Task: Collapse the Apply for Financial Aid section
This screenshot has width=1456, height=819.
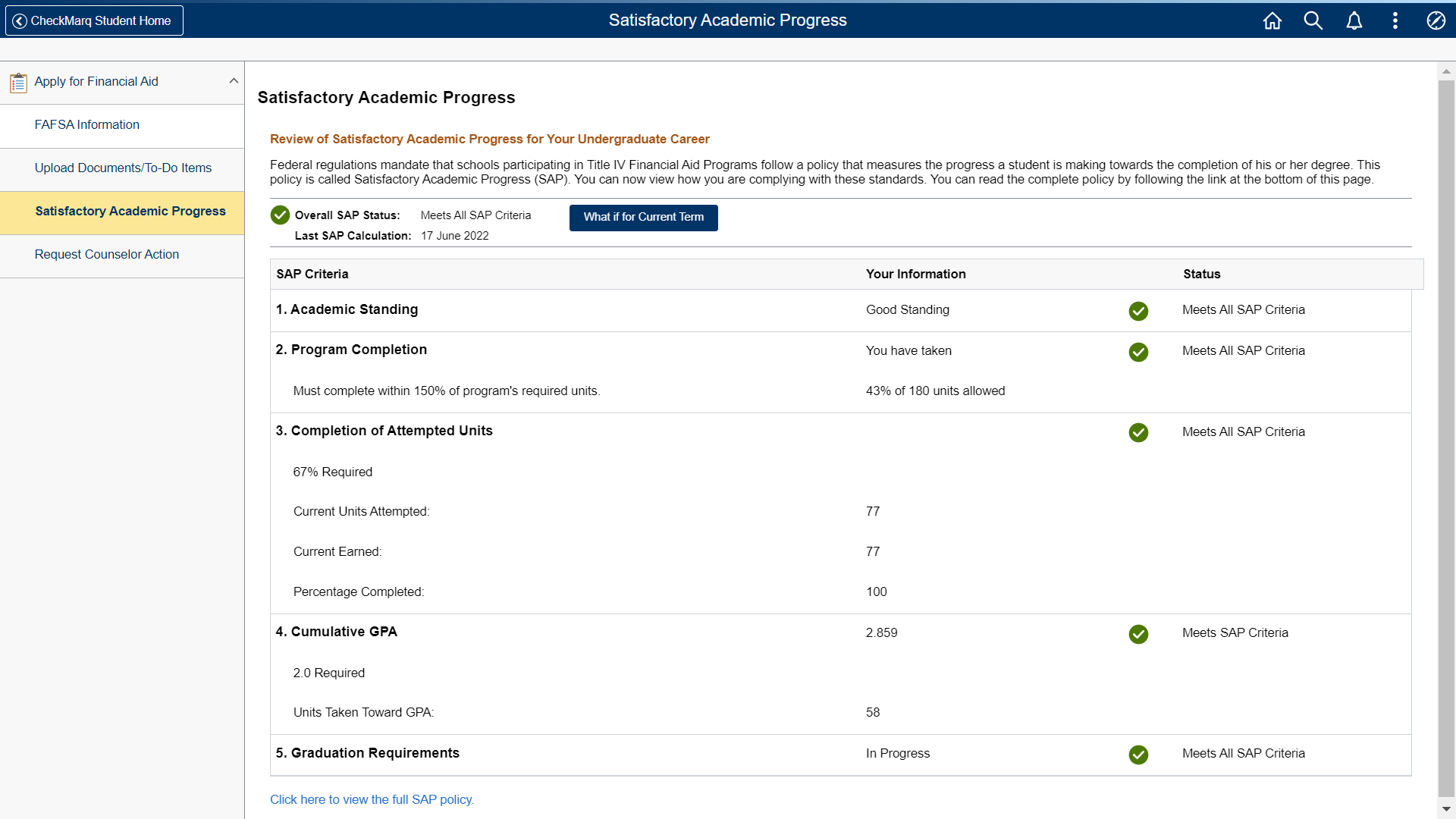Action: pyautogui.click(x=234, y=81)
